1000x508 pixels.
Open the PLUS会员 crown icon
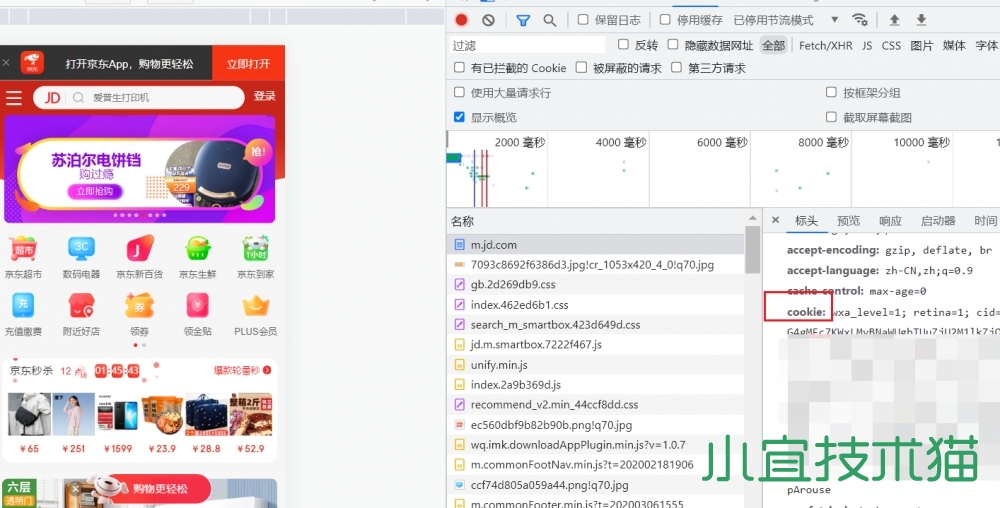[255, 306]
